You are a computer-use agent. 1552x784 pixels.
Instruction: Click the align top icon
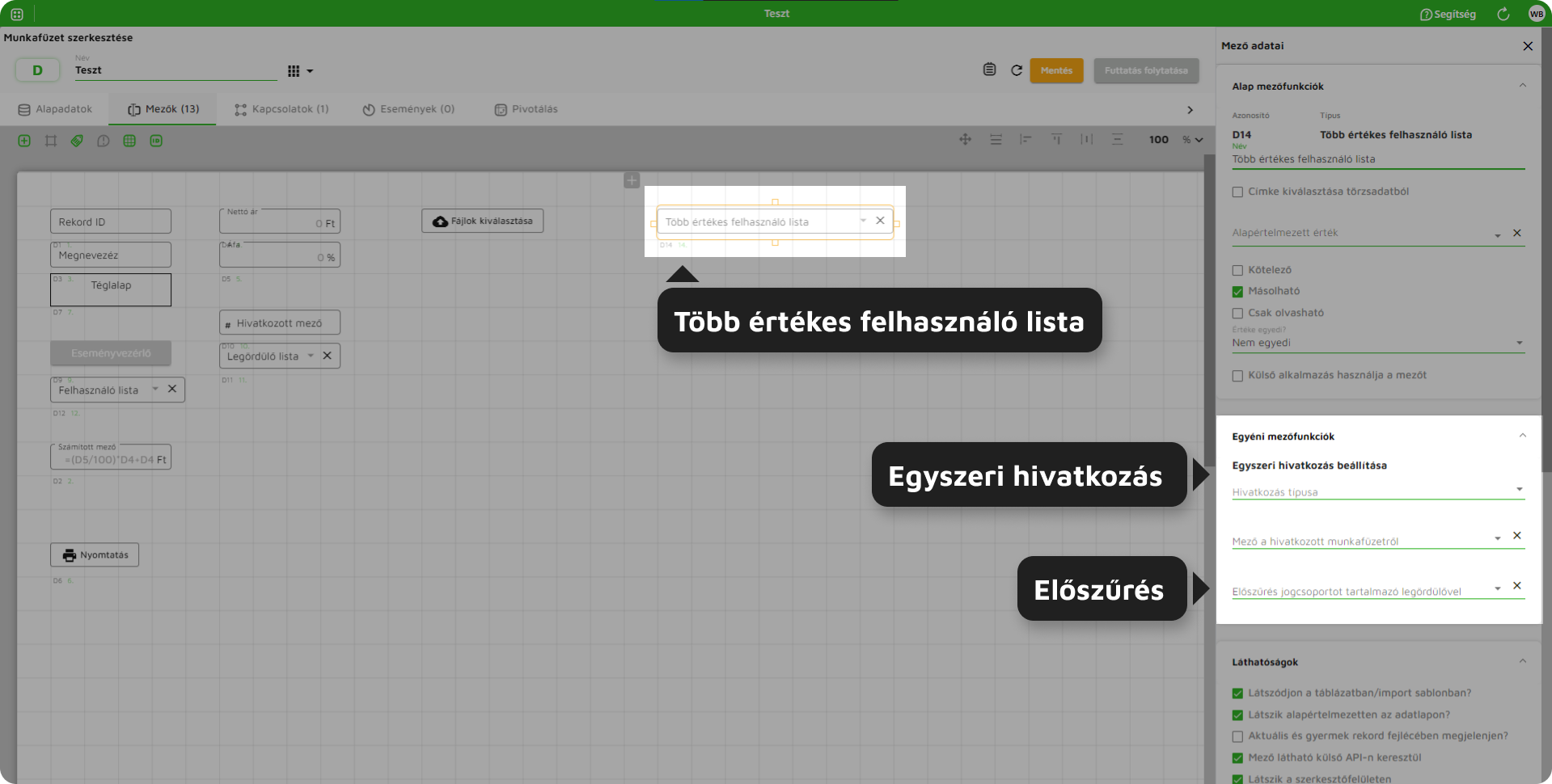(1056, 139)
